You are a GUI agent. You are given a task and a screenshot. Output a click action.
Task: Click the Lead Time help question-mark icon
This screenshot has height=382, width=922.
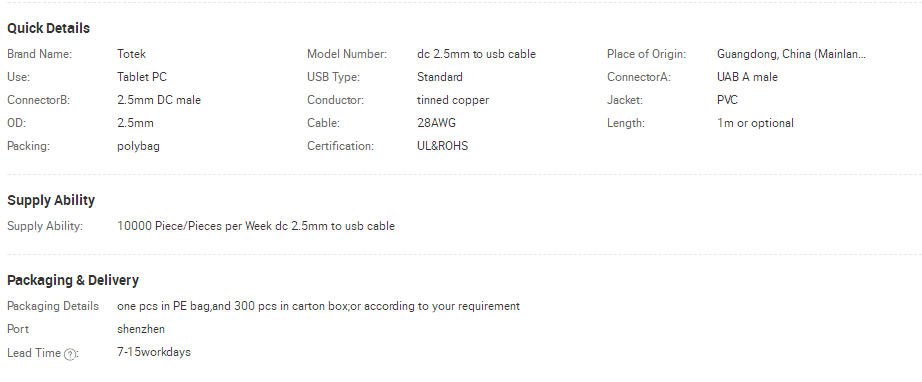click(x=70, y=354)
